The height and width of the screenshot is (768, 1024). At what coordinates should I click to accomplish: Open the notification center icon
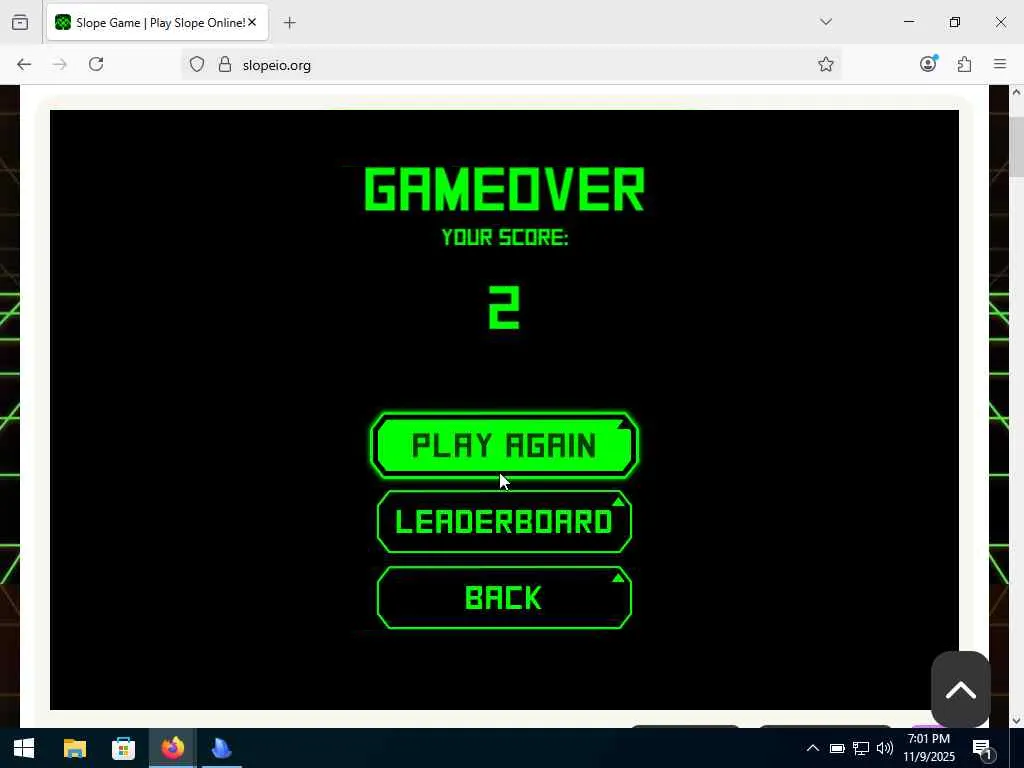point(982,748)
